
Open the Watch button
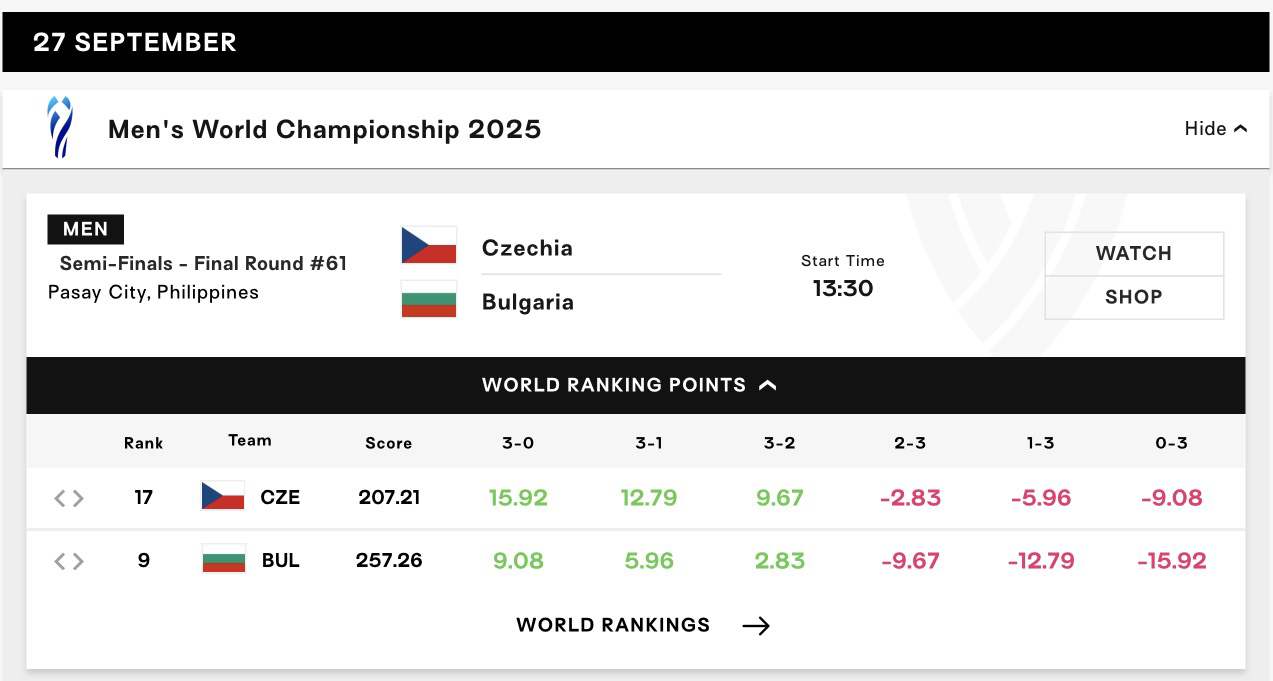tap(1134, 254)
